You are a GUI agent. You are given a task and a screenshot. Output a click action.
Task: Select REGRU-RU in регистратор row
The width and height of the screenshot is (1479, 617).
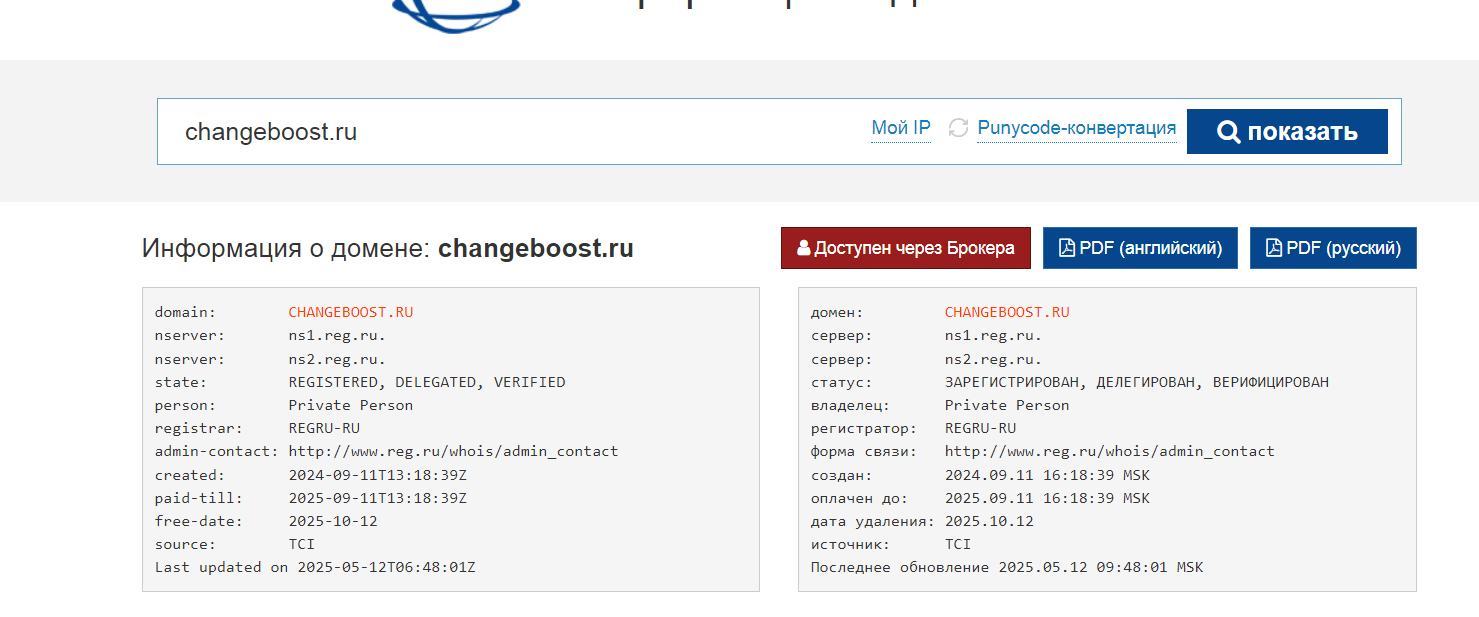point(980,428)
